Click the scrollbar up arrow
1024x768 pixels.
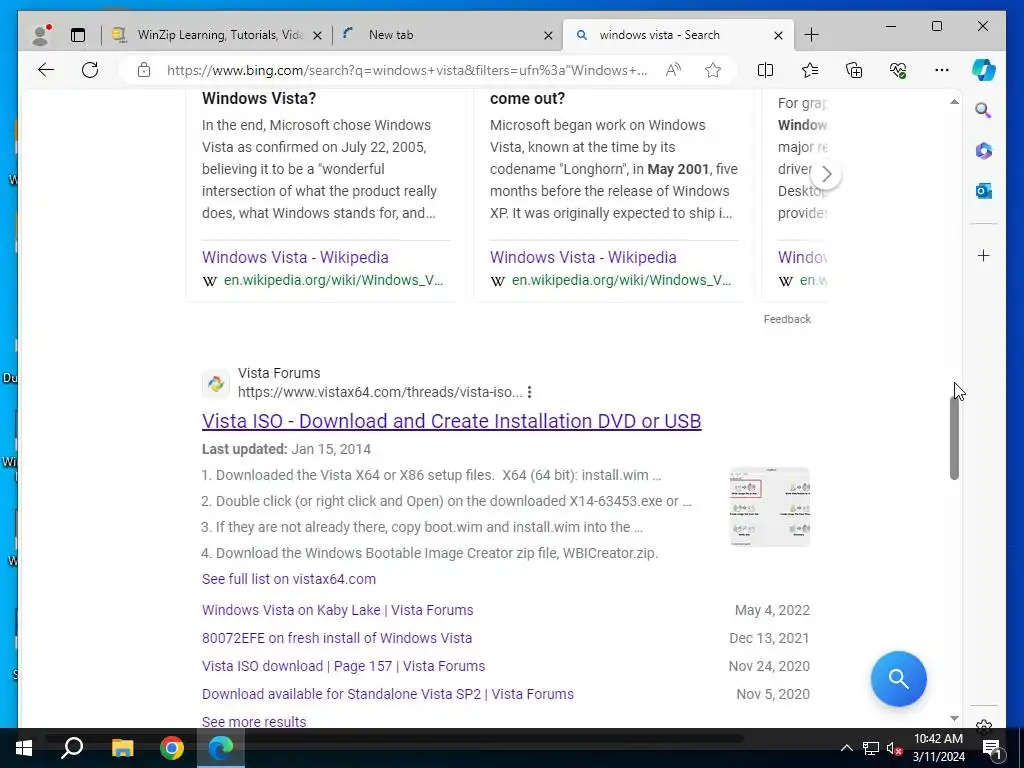pyautogui.click(x=954, y=102)
